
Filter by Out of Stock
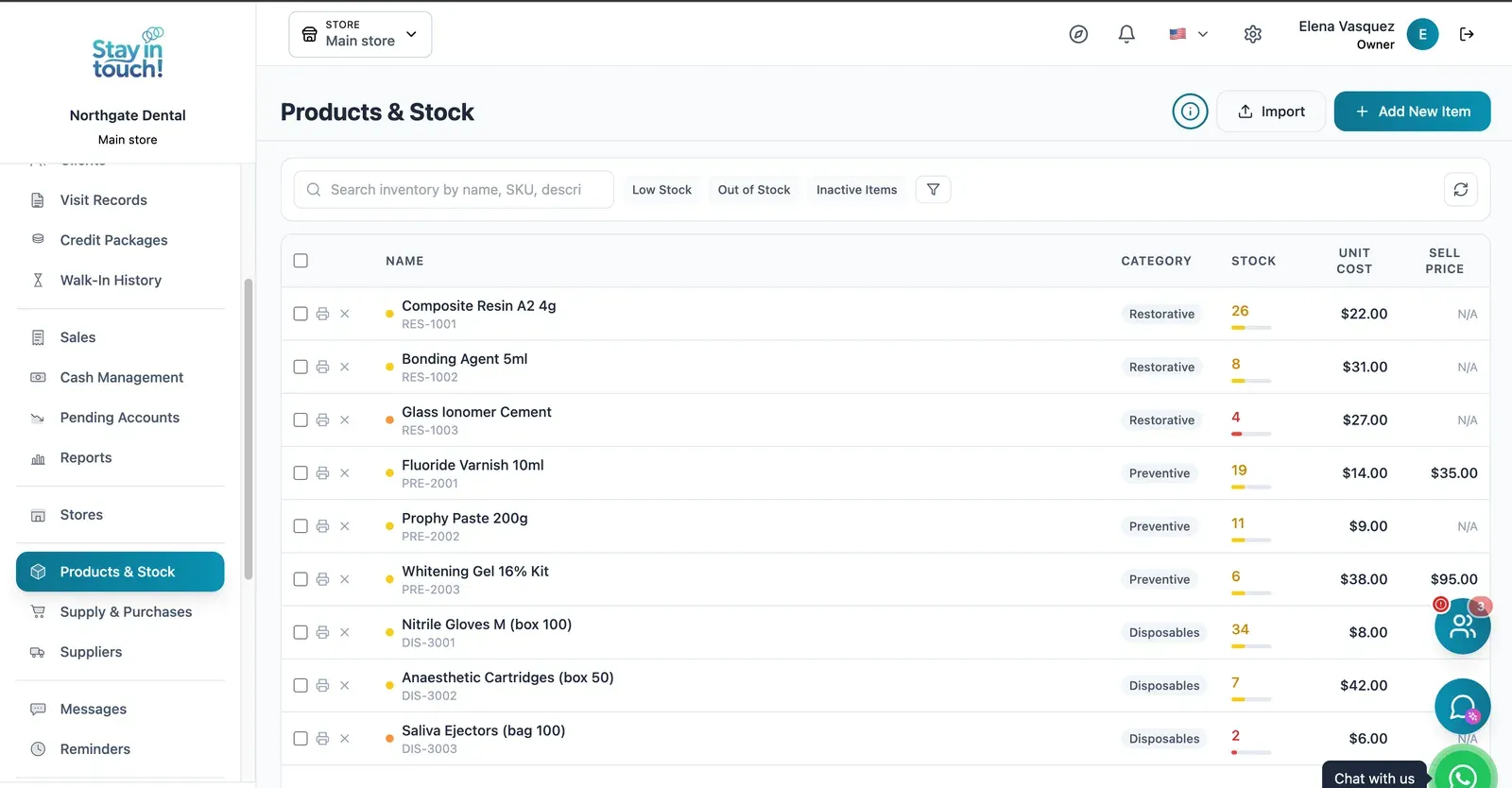[754, 190]
